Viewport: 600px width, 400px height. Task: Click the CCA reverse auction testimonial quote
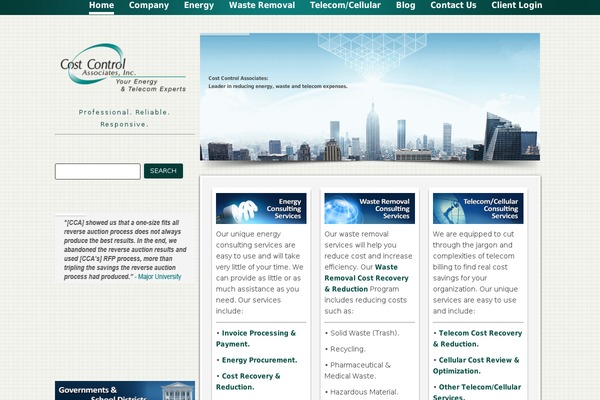[125, 250]
